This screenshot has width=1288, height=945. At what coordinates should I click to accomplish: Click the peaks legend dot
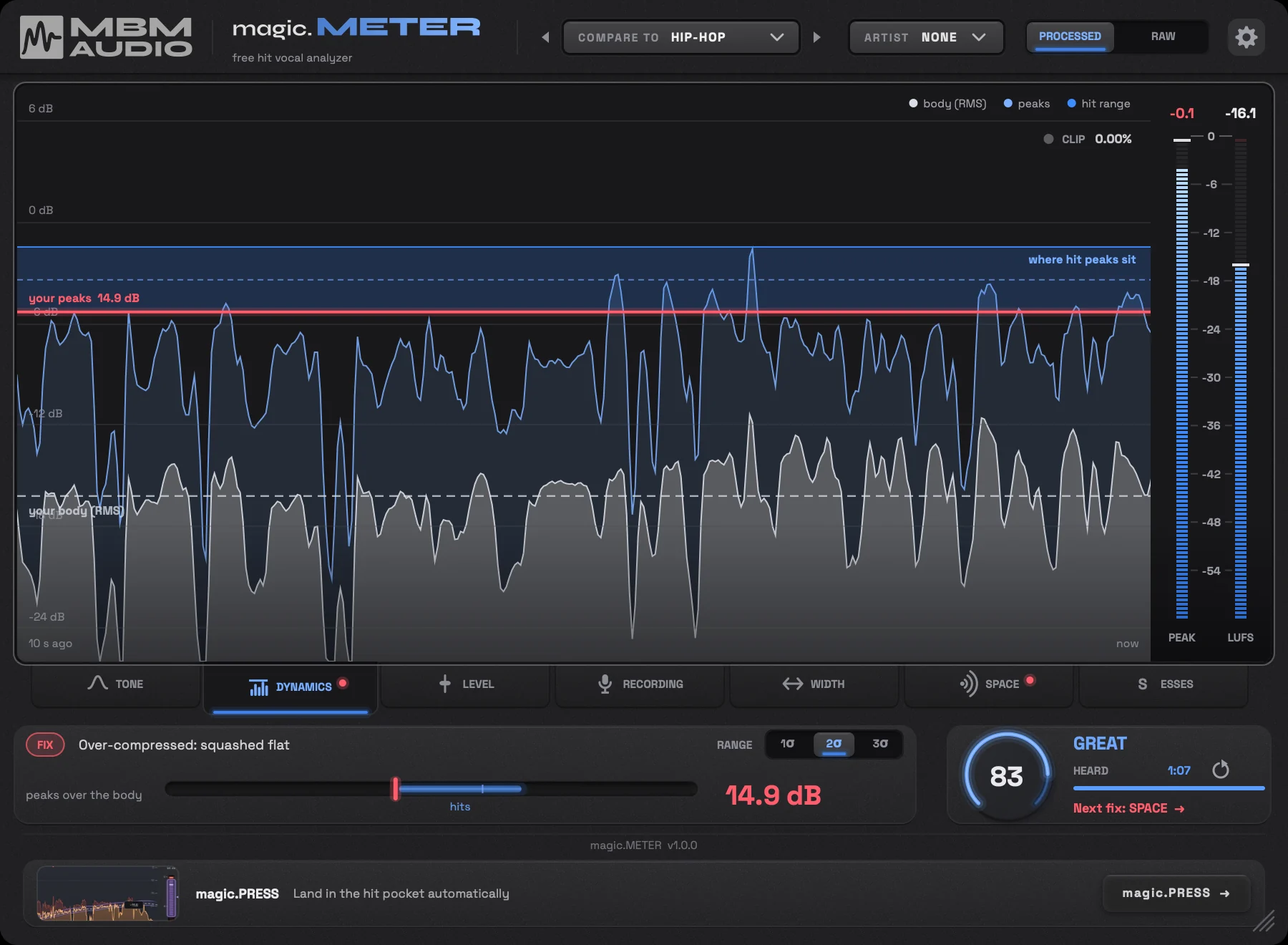(1008, 103)
